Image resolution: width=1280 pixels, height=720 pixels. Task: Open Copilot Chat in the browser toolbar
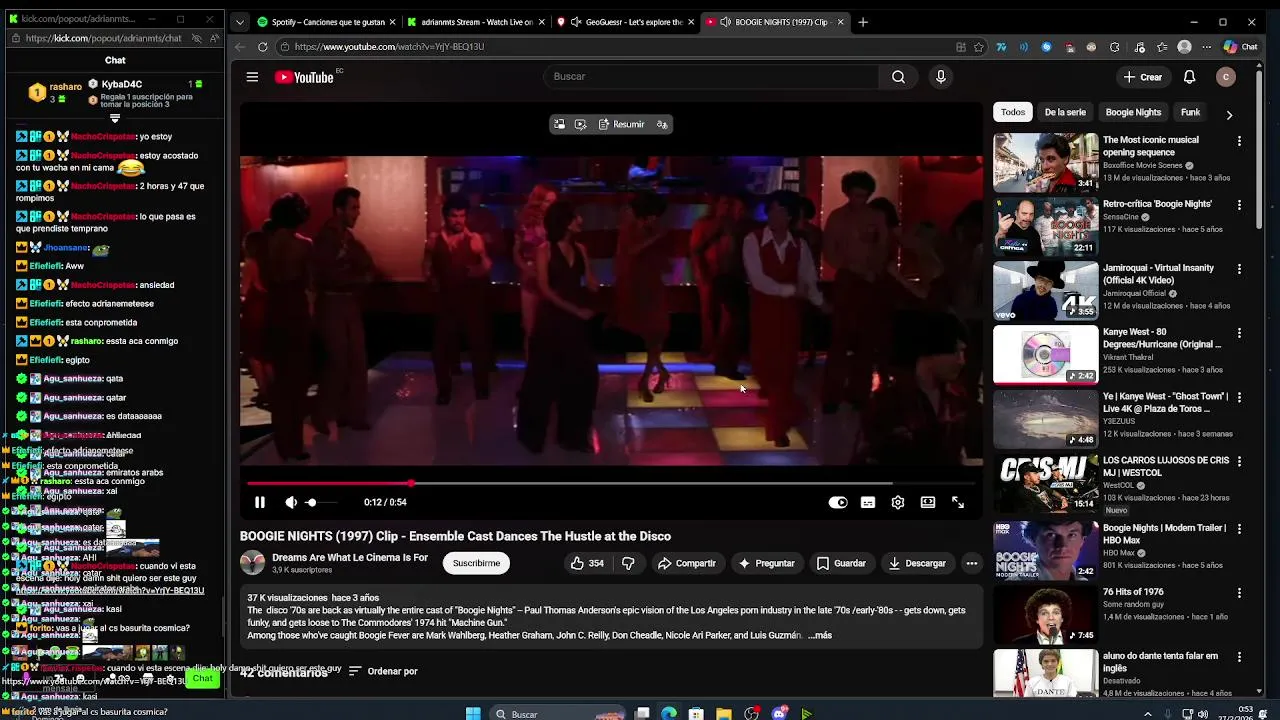(x=1240, y=47)
